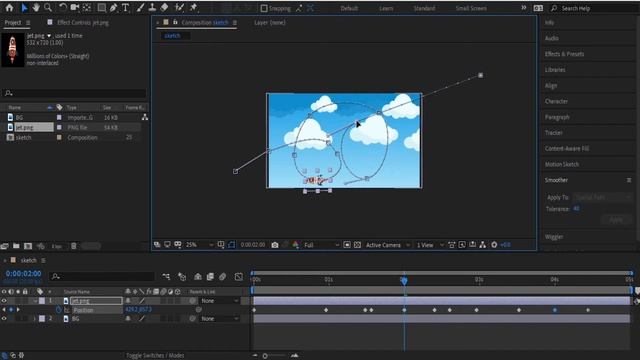Toggle the viewer composition lock icon

click(175, 22)
